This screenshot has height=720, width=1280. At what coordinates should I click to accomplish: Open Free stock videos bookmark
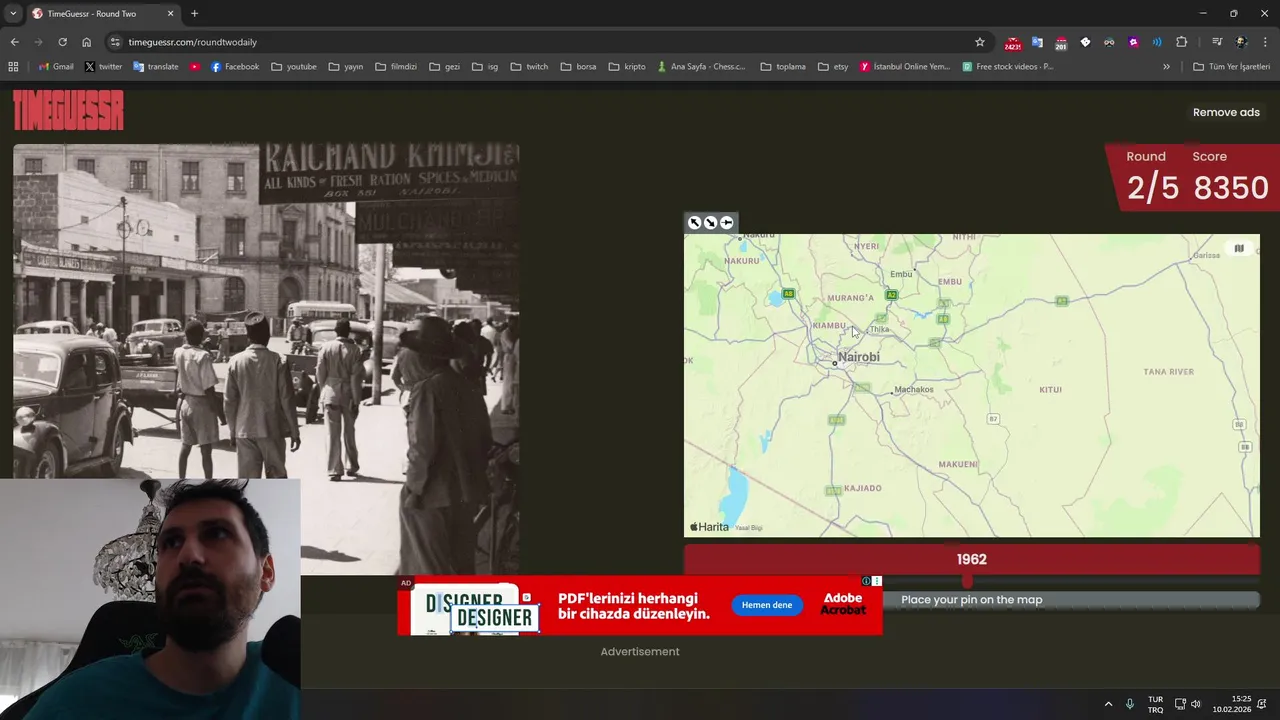[x=1008, y=67]
